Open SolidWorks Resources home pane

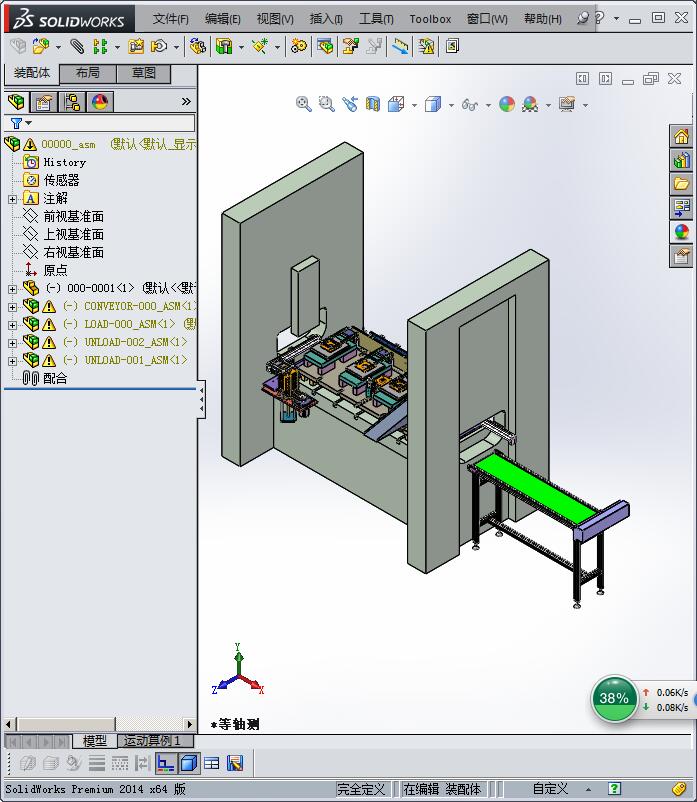(x=681, y=137)
